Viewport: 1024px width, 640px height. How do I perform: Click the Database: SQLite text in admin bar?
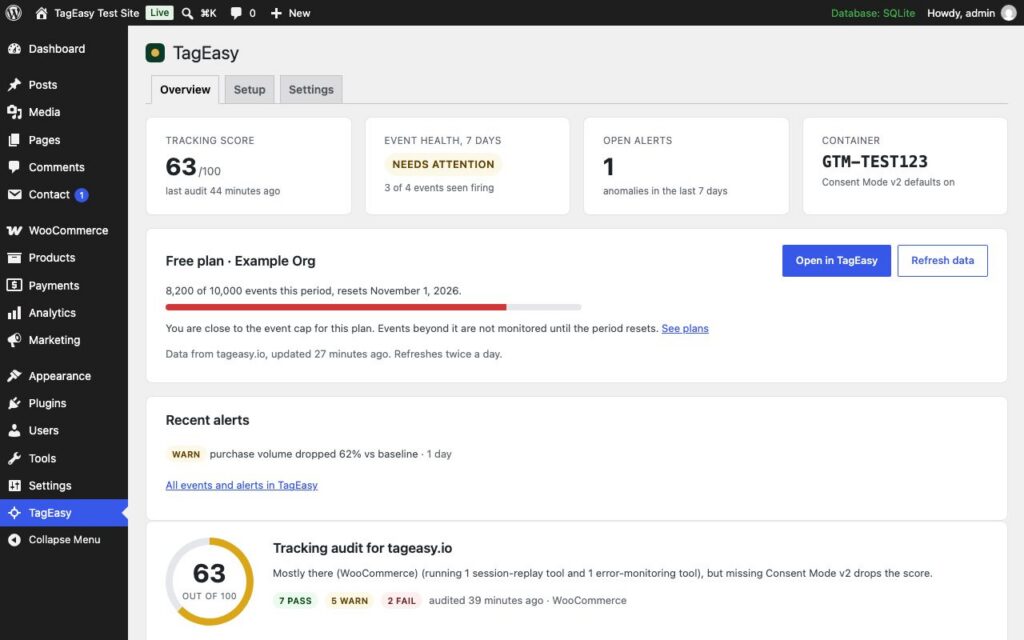pyautogui.click(x=872, y=13)
